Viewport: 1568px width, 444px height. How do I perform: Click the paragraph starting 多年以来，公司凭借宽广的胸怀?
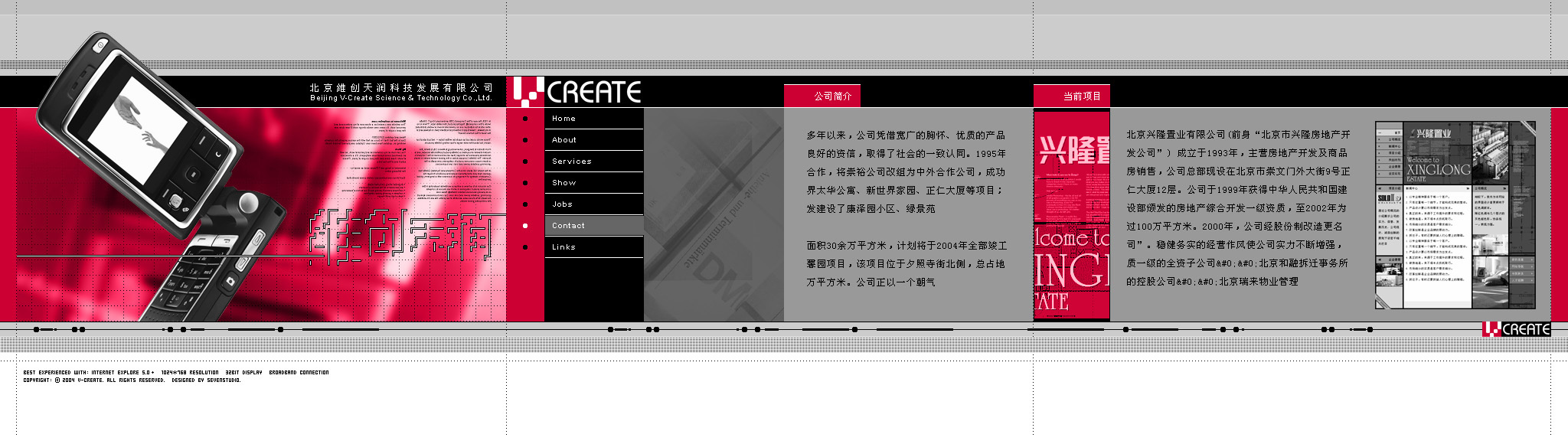(x=906, y=172)
